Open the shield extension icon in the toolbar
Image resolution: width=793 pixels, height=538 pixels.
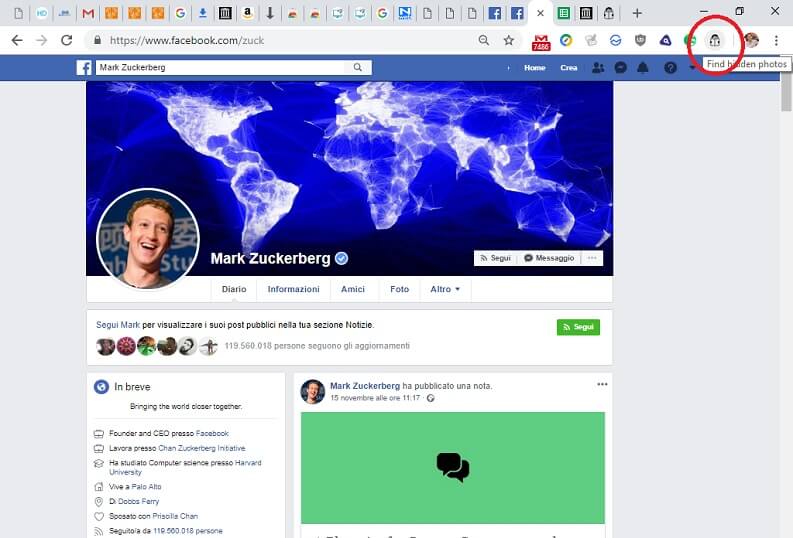(640, 40)
